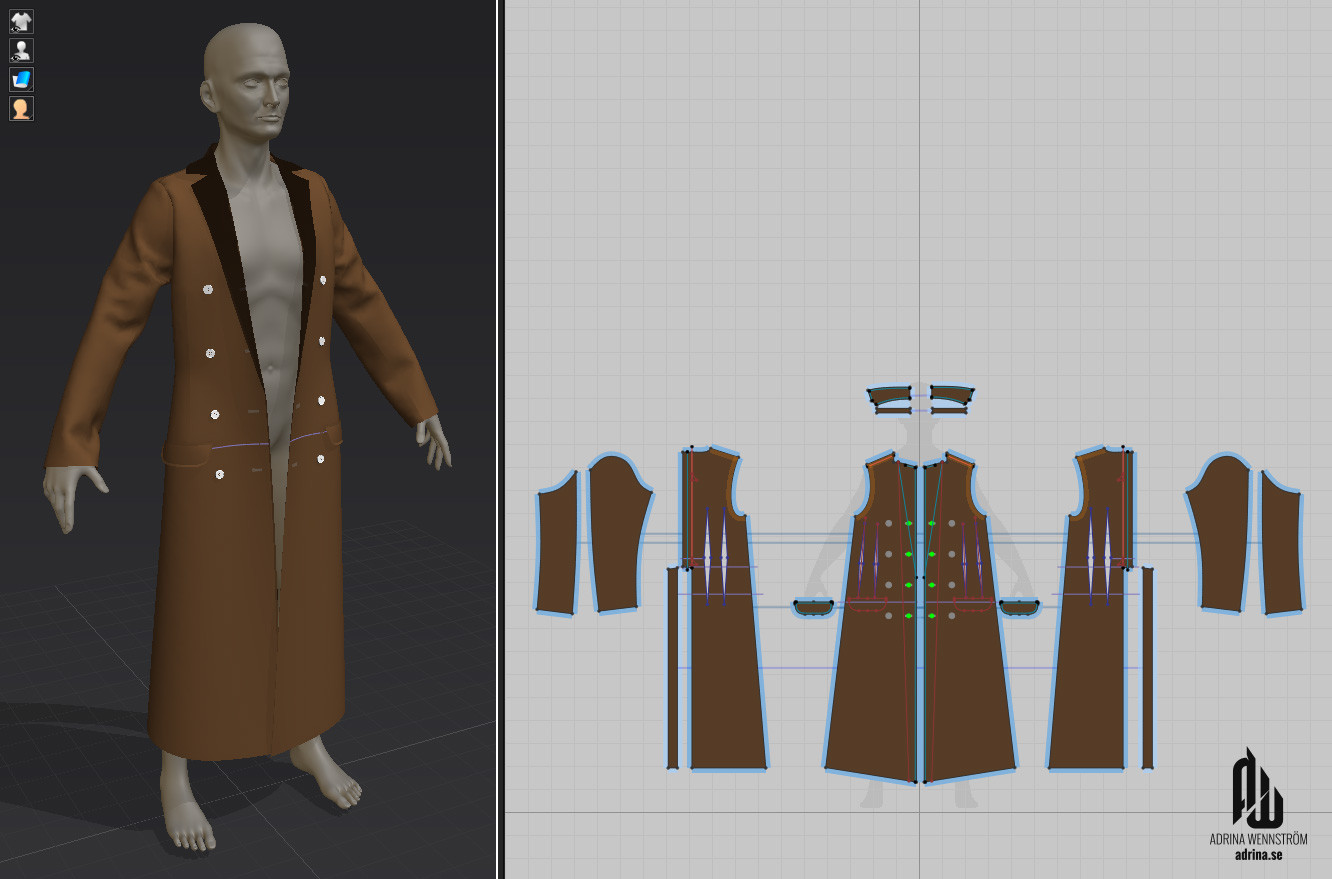Select the thin vertical strip beside right back panel

[1147, 668]
